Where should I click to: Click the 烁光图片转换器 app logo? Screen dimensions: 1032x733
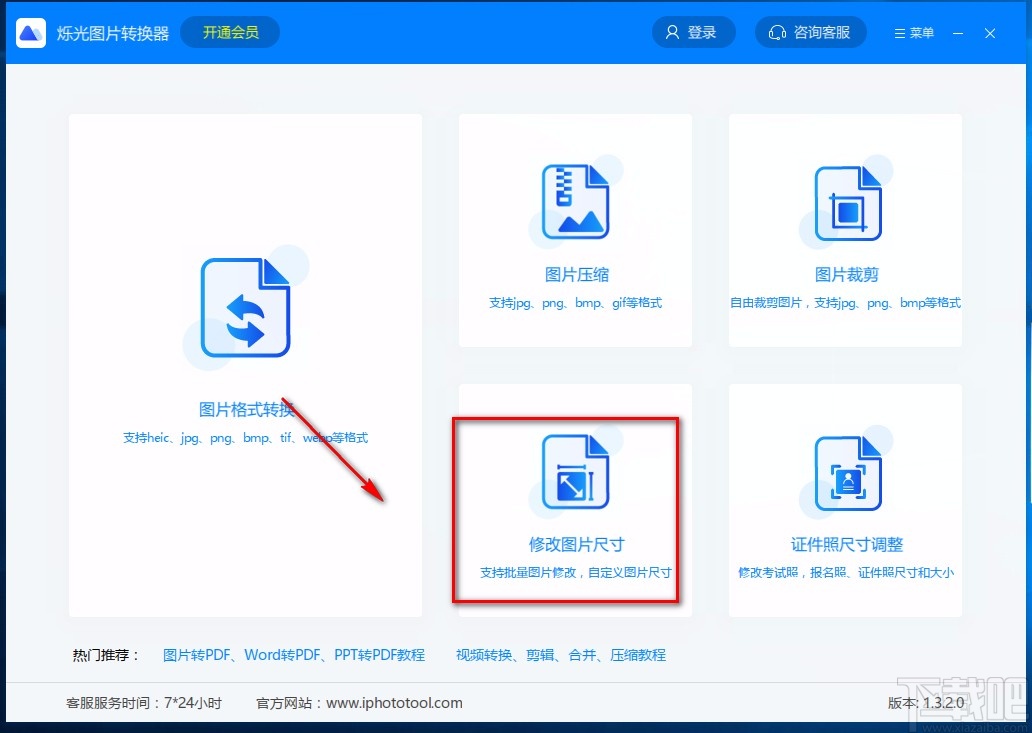tap(30, 31)
